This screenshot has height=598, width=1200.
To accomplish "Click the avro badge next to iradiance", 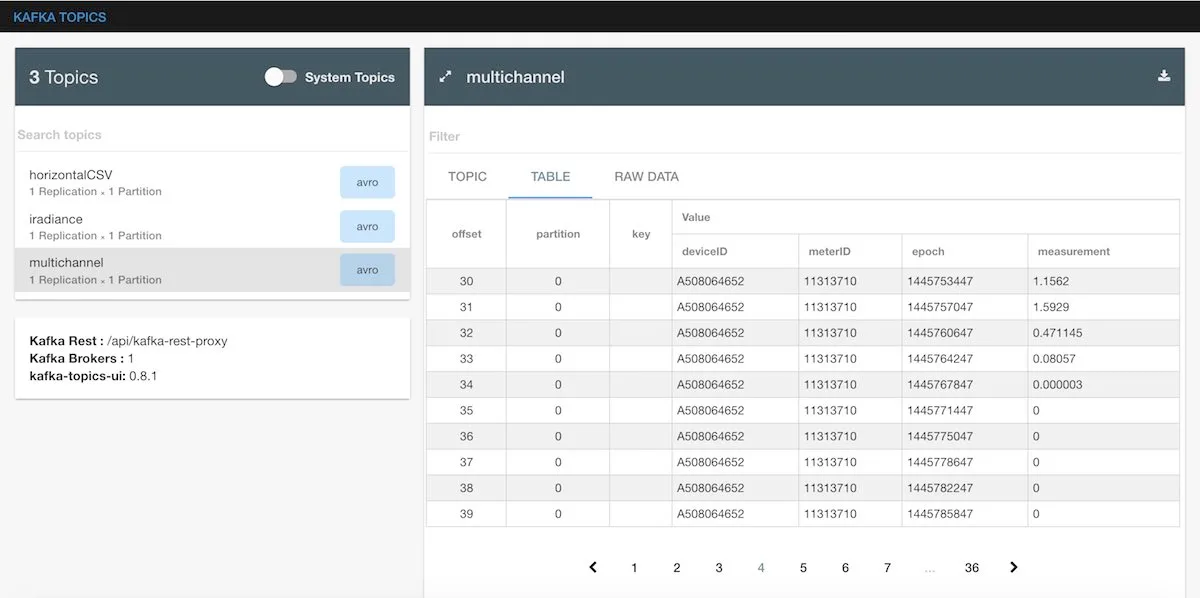I will pyautogui.click(x=368, y=226).
